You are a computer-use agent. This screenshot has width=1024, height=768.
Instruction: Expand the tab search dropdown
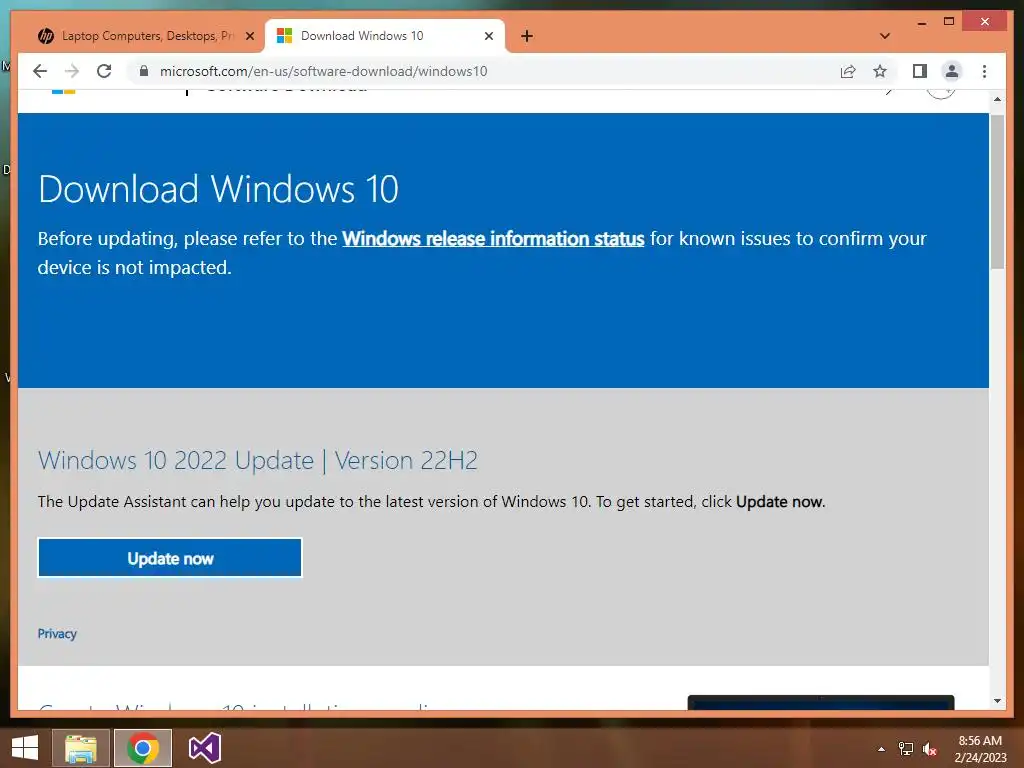(x=885, y=36)
